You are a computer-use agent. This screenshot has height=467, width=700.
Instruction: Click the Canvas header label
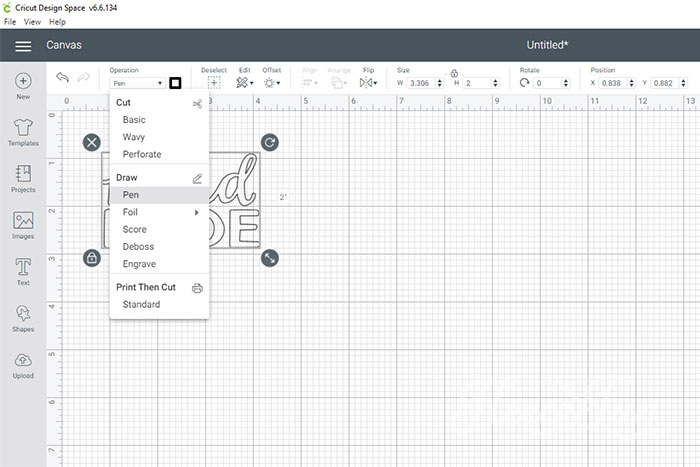pyautogui.click(x=64, y=45)
